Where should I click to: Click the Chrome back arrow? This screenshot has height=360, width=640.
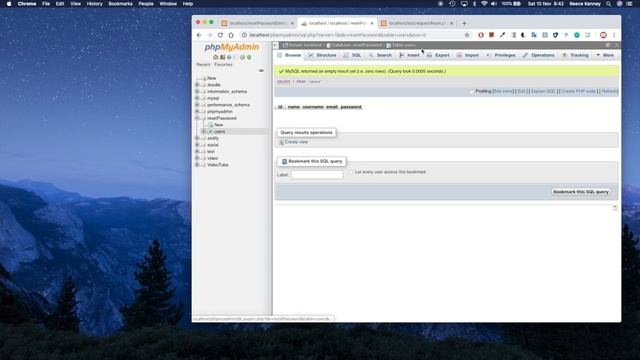[199, 35]
